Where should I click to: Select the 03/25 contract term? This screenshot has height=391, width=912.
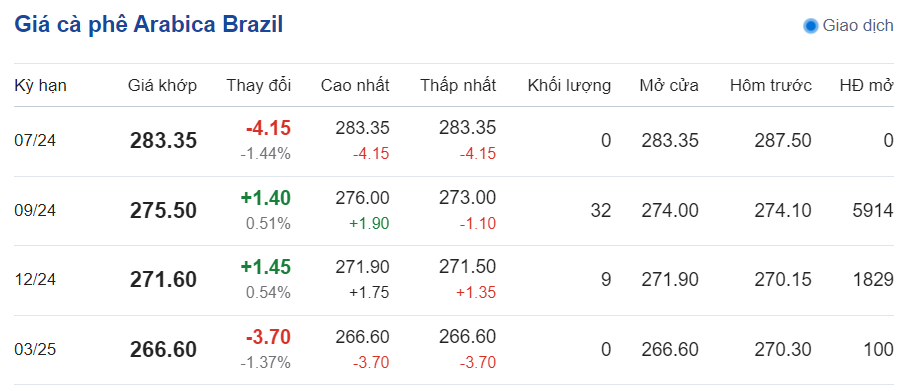click(x=35, y=350)
